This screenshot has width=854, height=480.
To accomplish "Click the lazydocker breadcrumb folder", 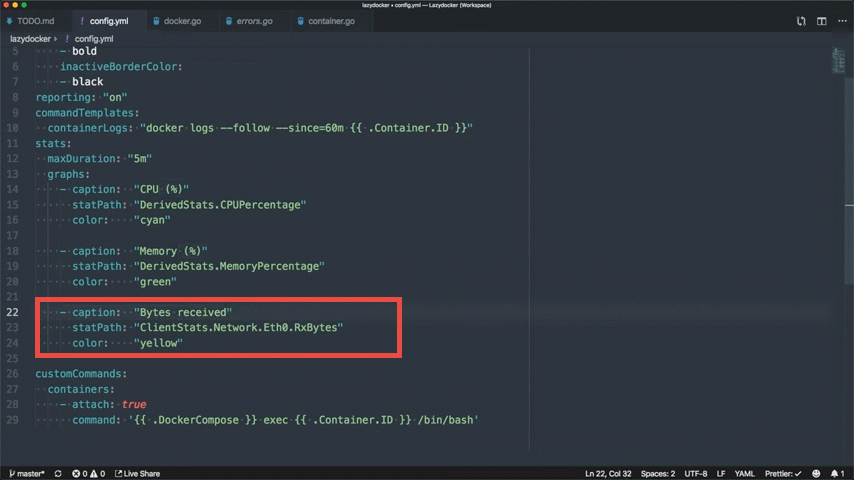I will 30,38.
